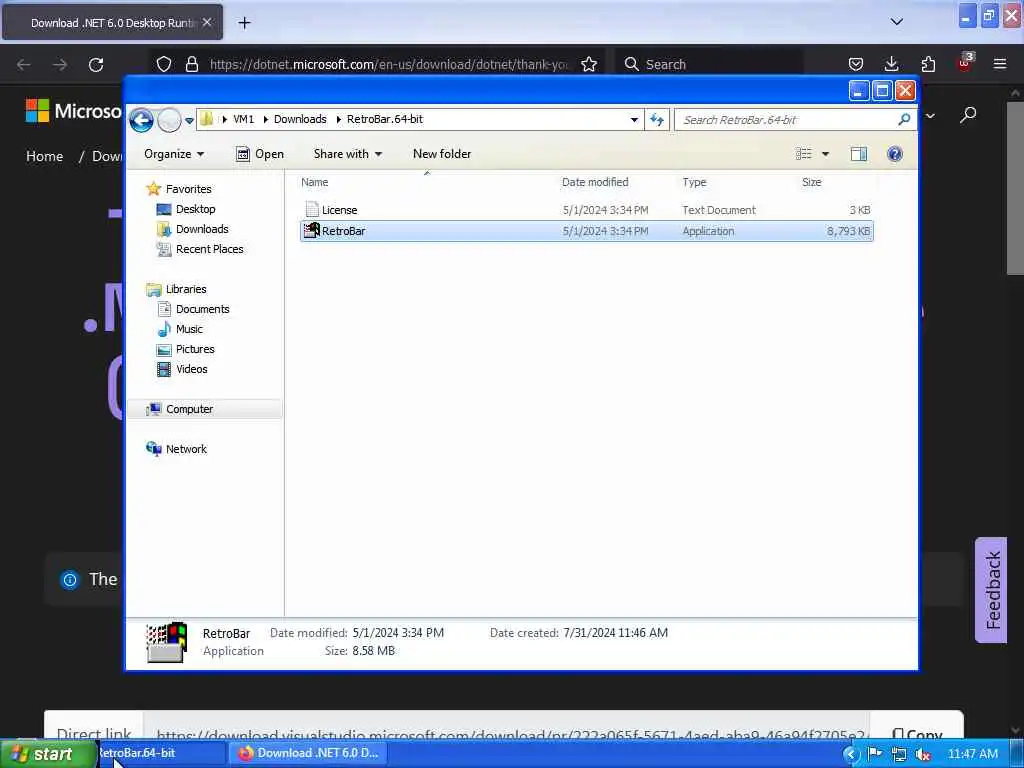Go back with Explorer's blue back arrow
Image resolution: width=1024 pixels, height=768 pixels.
pyautogui.click(x=141, y=120)
